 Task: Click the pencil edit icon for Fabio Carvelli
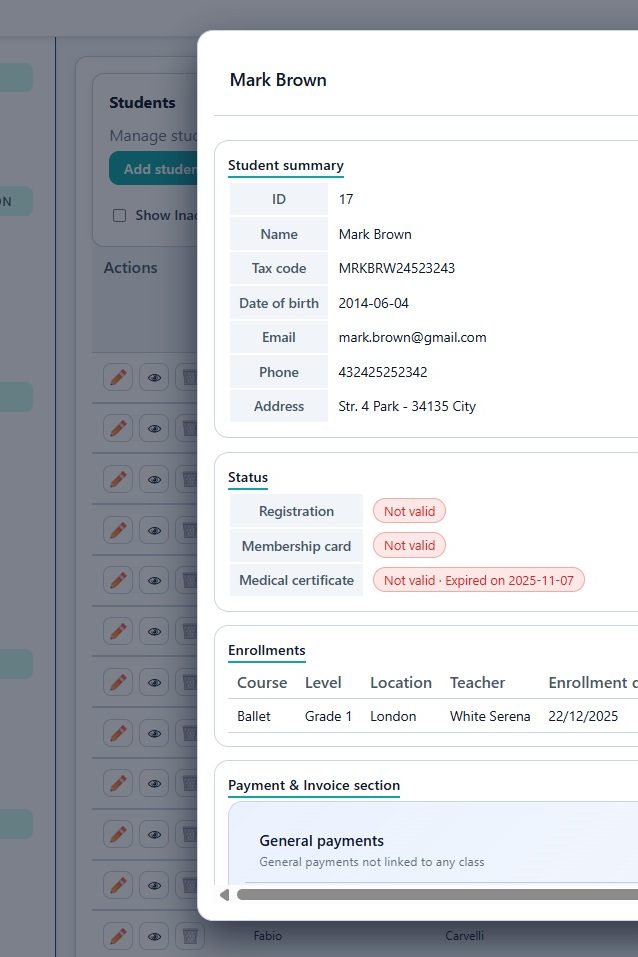click(118, 936)
